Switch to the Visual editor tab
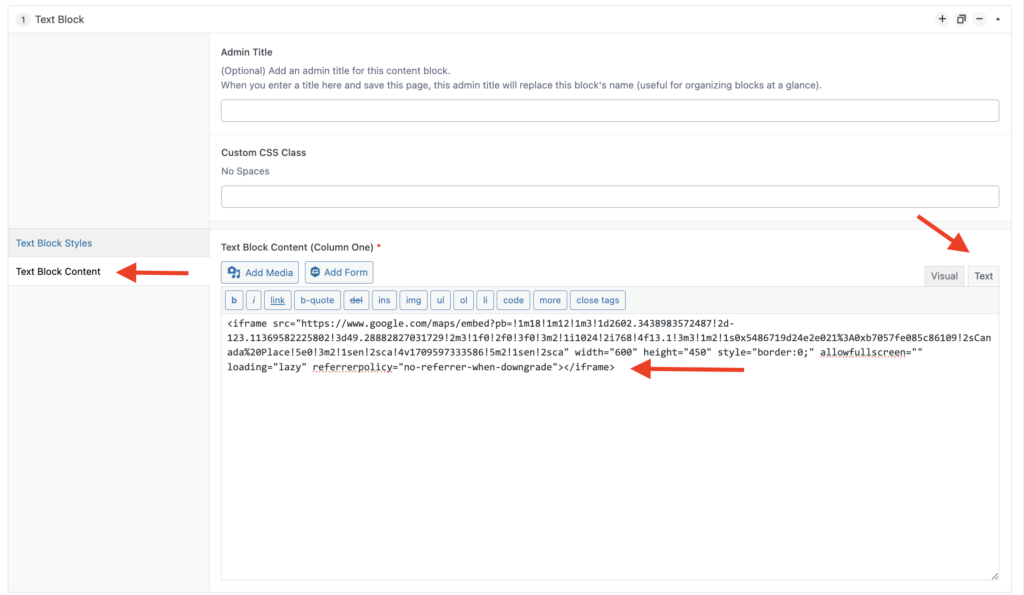 click(x=944, y=276)
